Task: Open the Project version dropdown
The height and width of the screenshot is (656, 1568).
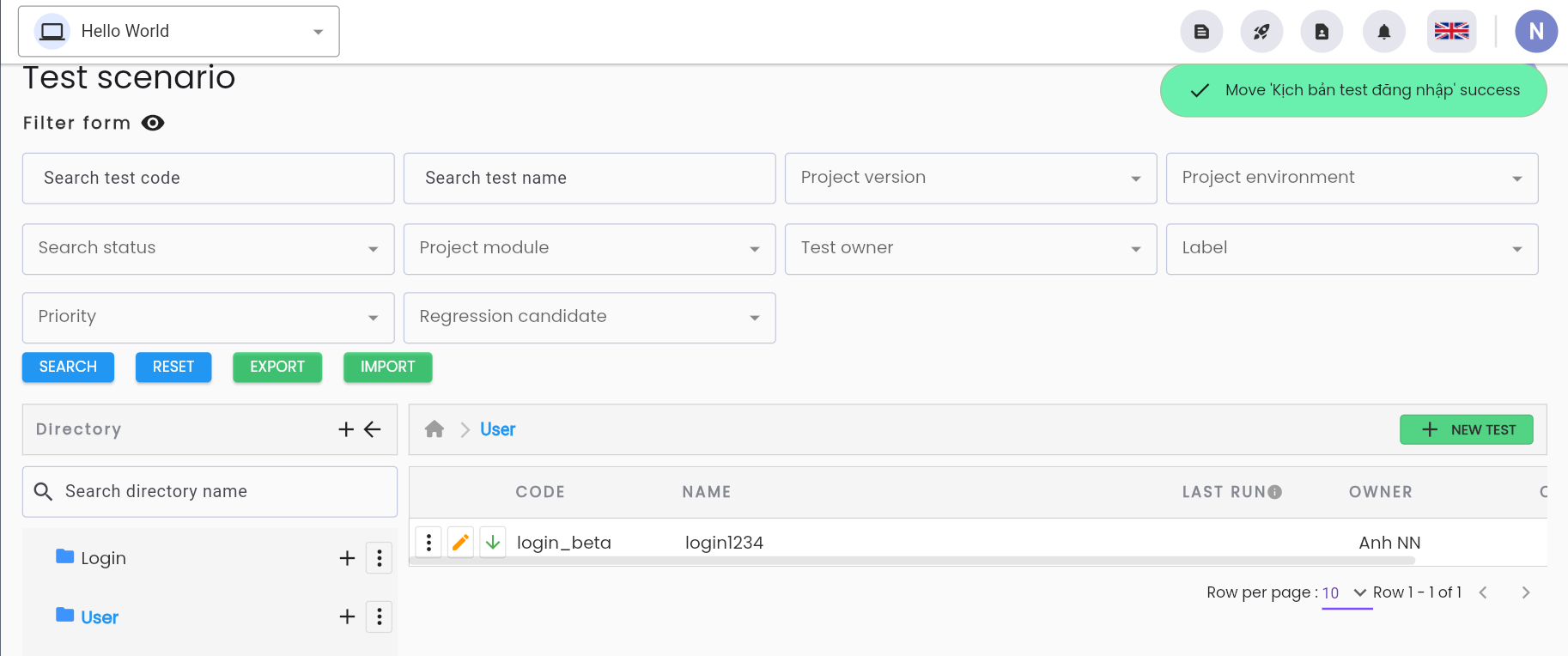Action: [970, 179]
